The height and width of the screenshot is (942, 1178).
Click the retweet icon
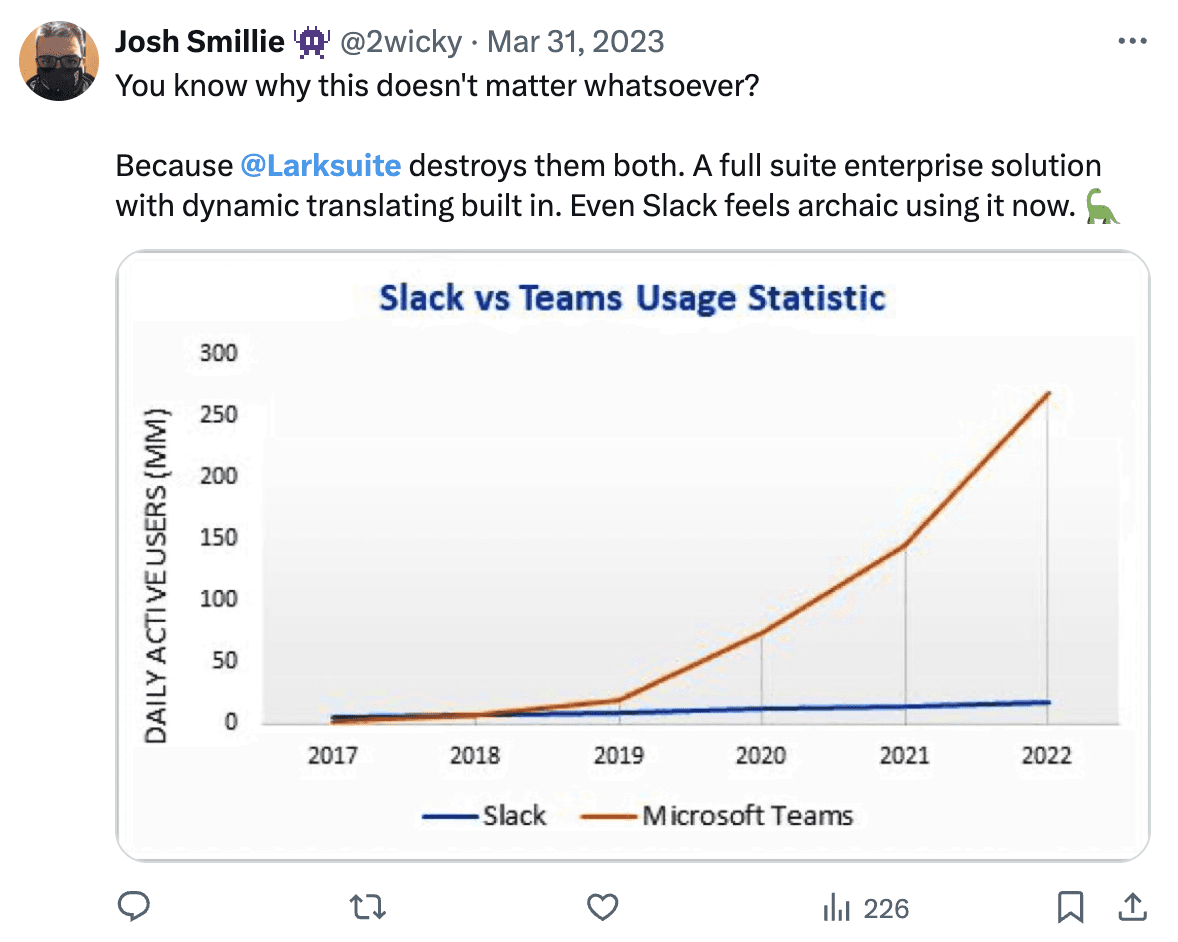(368, 907)
